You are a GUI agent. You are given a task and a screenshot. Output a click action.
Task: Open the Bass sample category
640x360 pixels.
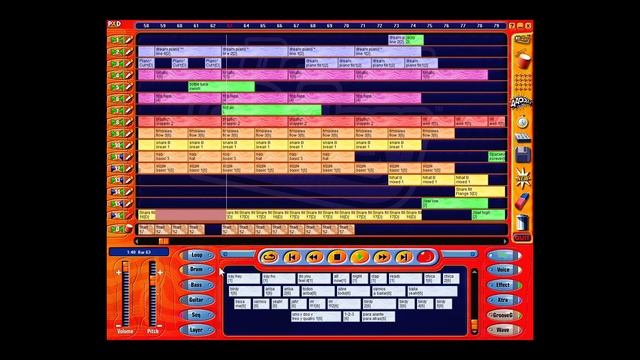[x=197, y=285]
